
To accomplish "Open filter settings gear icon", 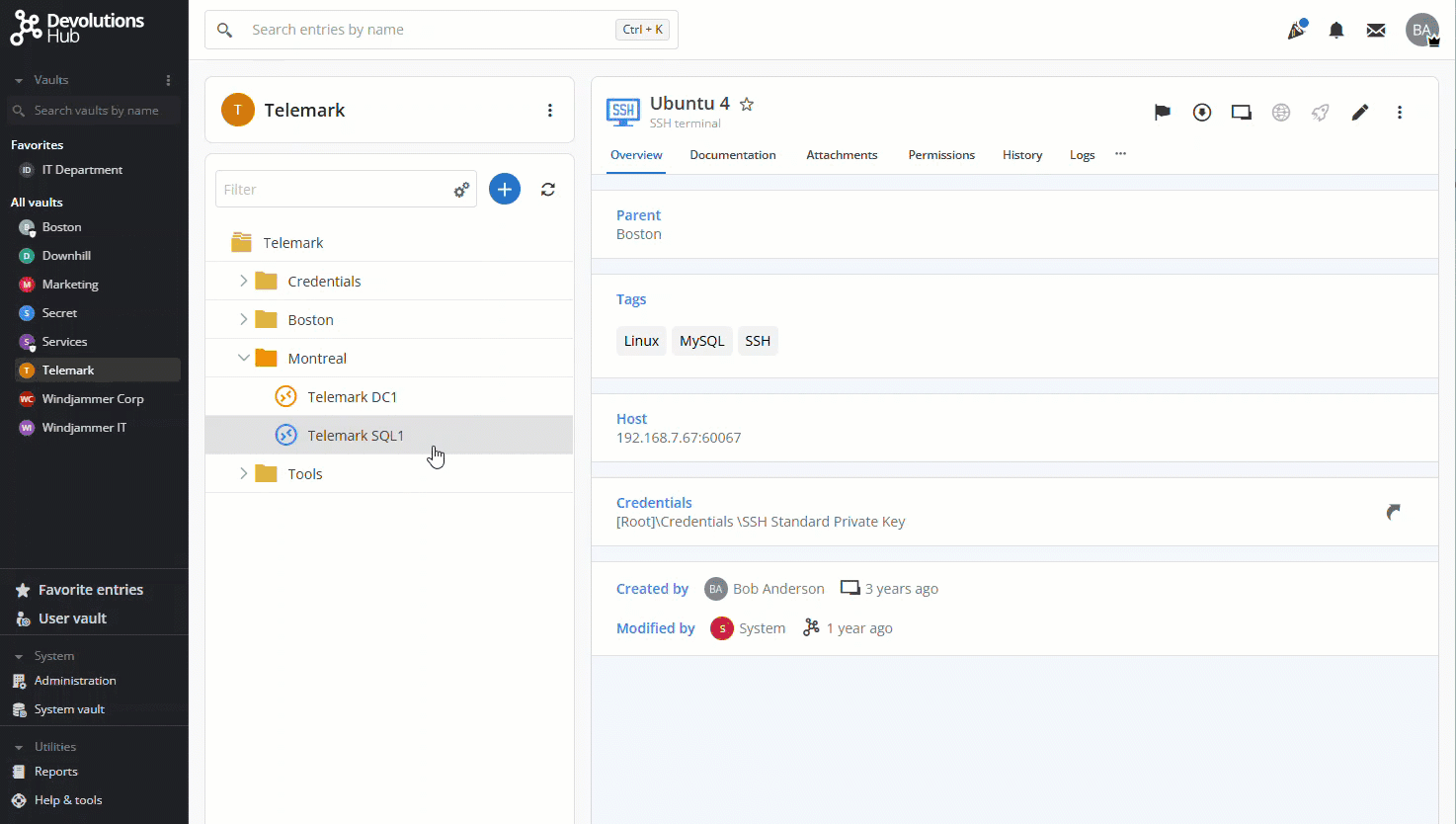I will coord(461,190).
